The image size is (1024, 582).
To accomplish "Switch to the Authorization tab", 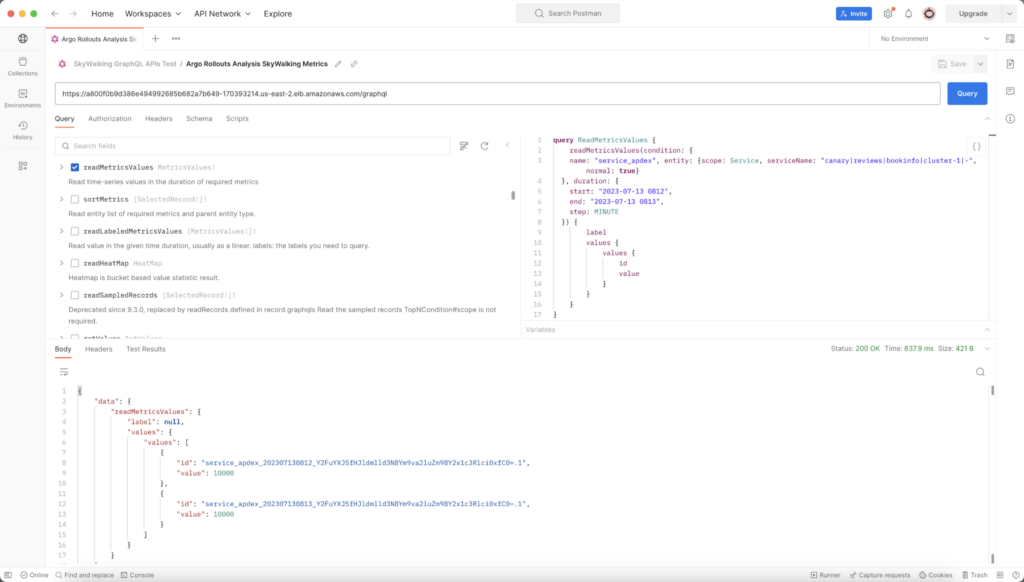I will tap(110, 118).
